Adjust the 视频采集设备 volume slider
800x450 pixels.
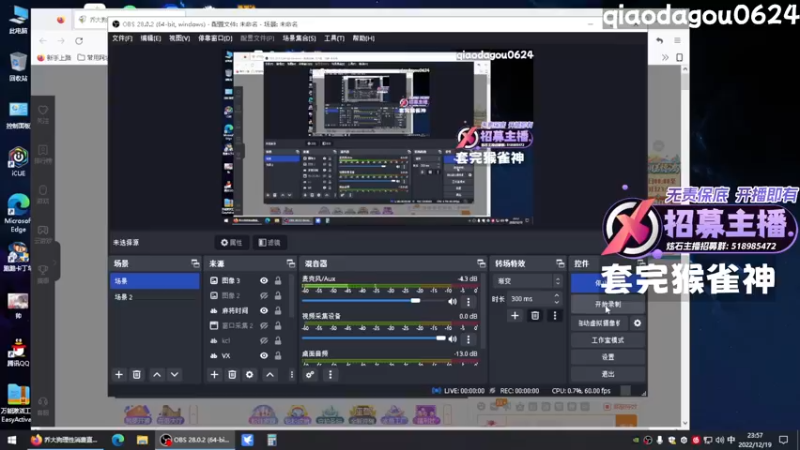[x=441, y=338]
